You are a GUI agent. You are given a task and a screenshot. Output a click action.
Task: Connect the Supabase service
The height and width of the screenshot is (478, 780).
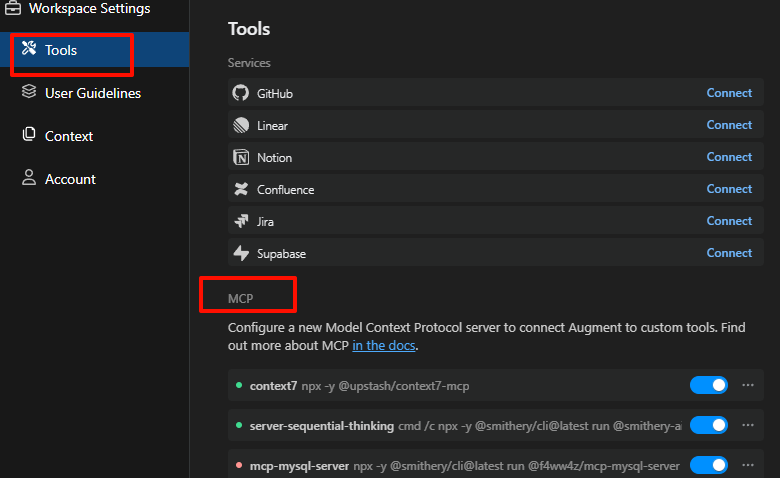point(729,253)
